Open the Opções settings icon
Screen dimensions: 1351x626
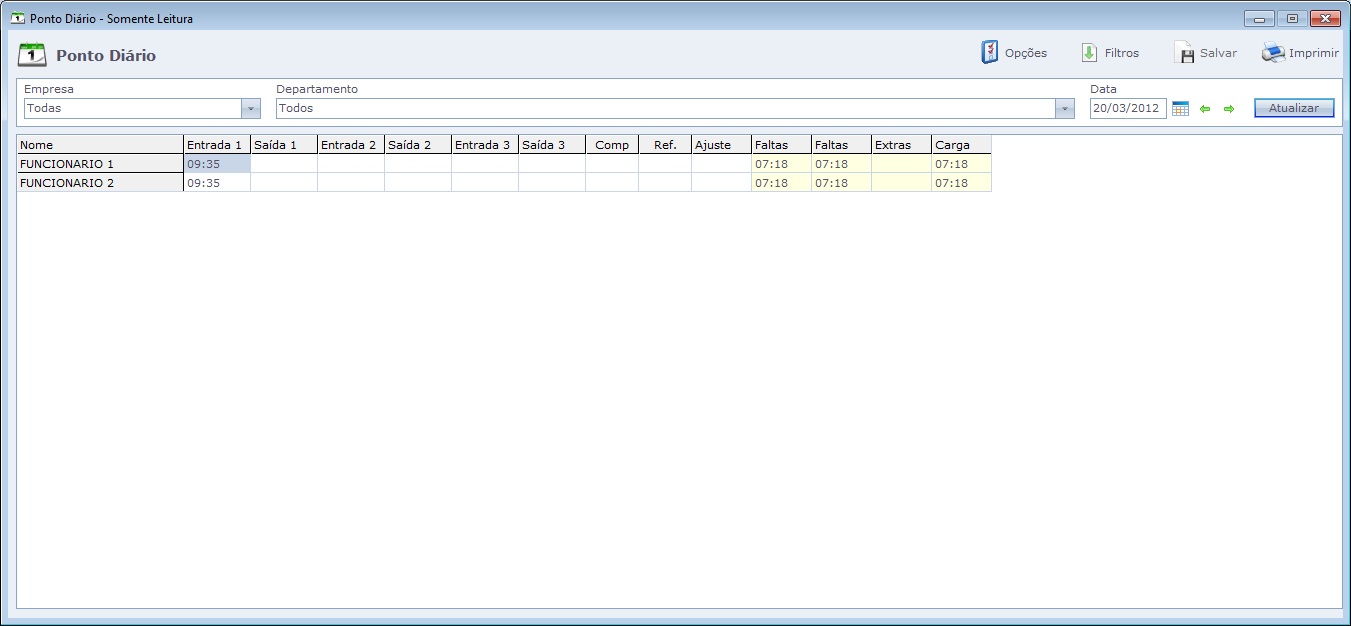click(989, 53)
